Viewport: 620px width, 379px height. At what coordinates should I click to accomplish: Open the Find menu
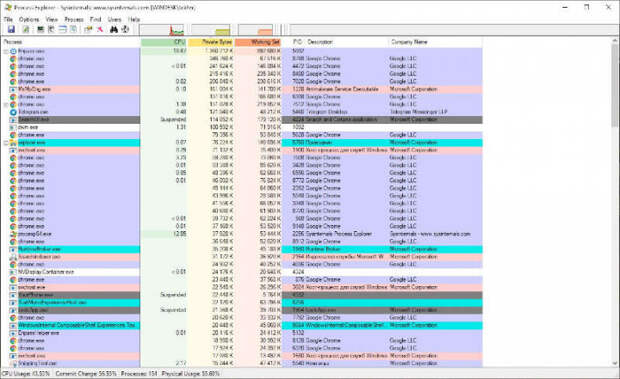tap(95, 19)
